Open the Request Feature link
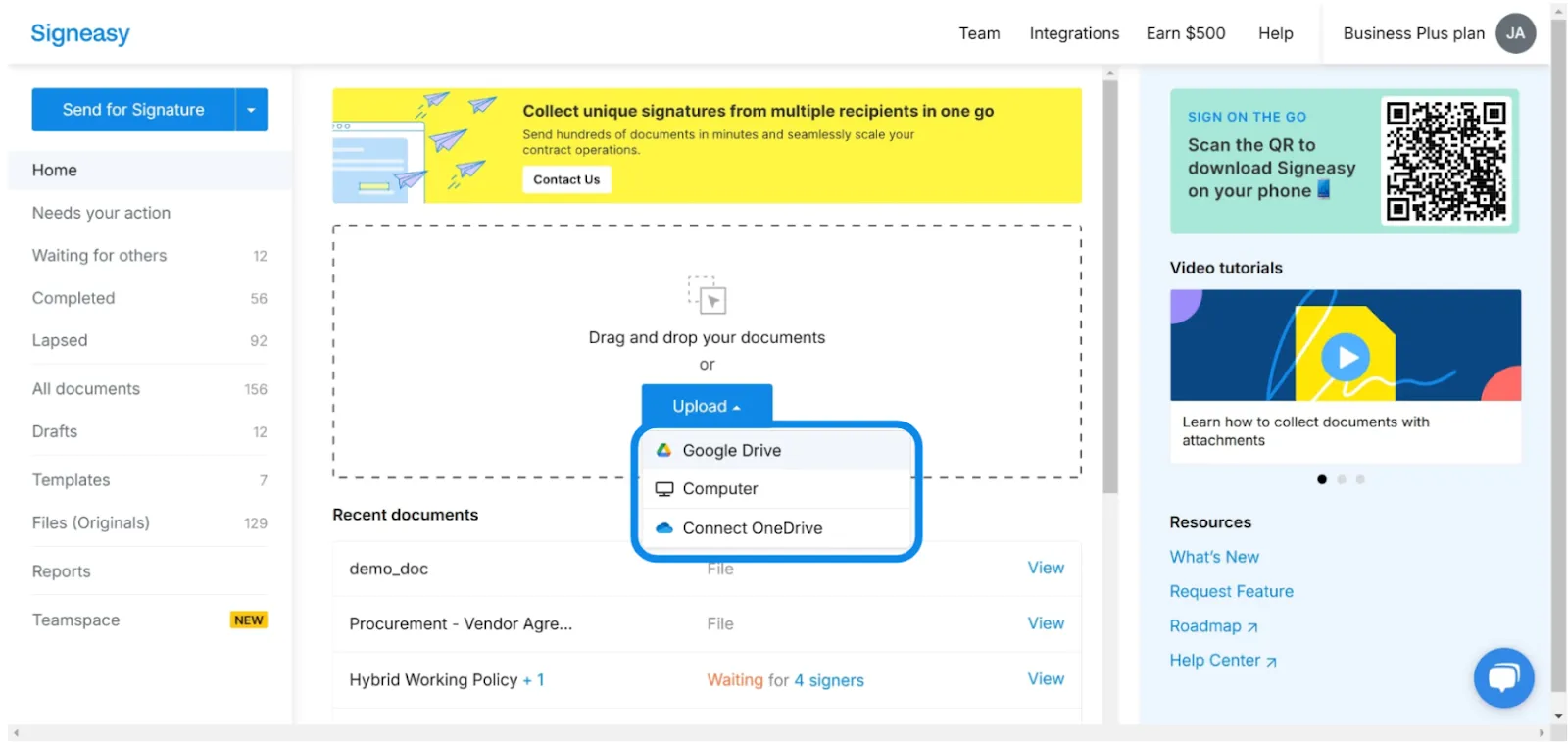This screenshot has height=744, width=1568. (1231, 591)
